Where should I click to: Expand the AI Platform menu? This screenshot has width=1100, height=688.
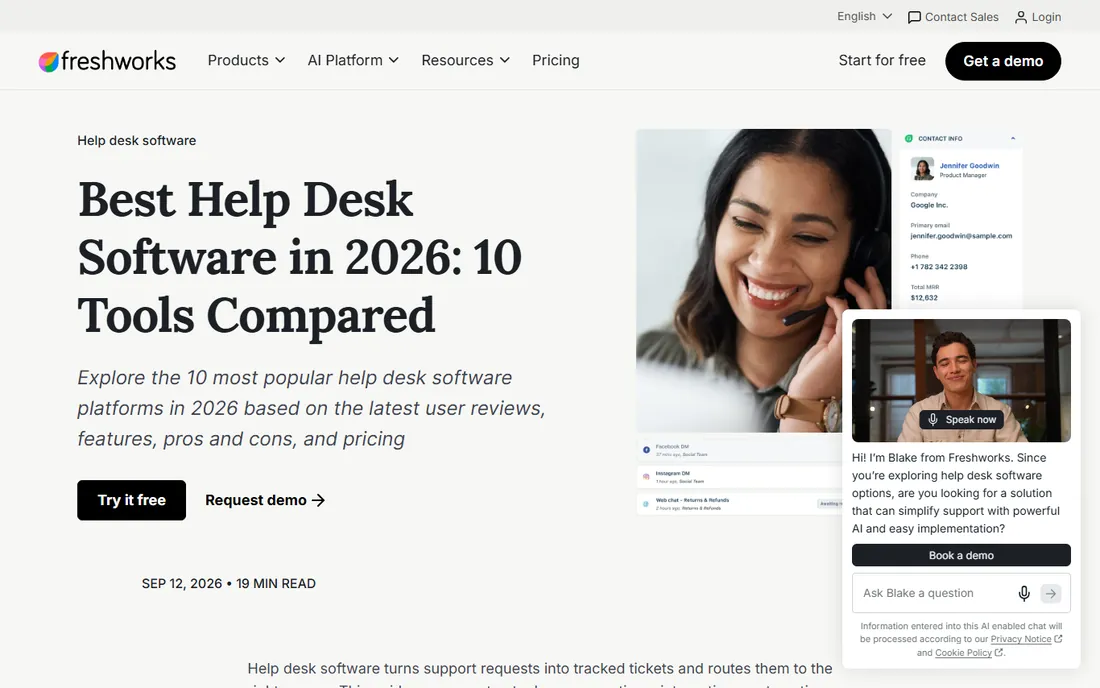coord(353,60)
